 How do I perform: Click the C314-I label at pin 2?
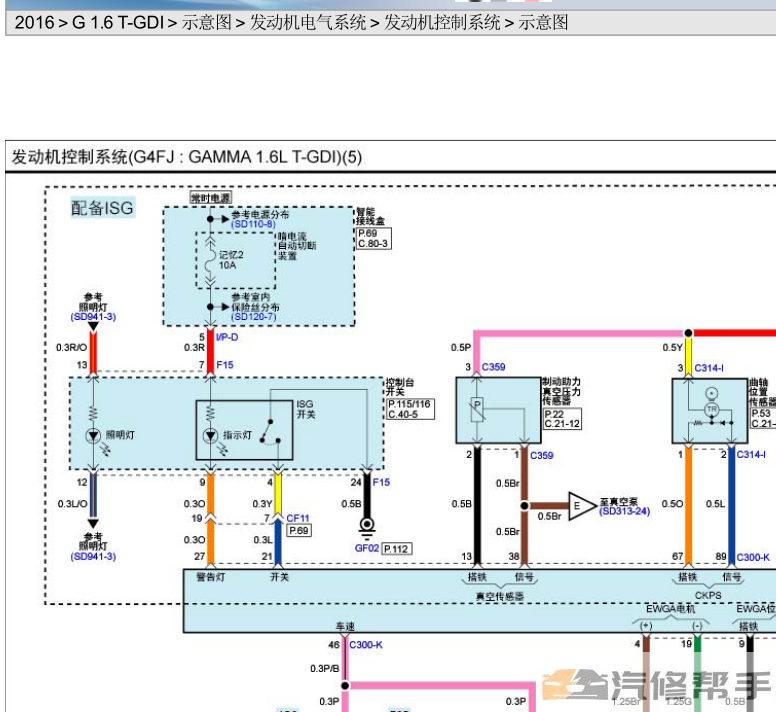pos(751,454)
